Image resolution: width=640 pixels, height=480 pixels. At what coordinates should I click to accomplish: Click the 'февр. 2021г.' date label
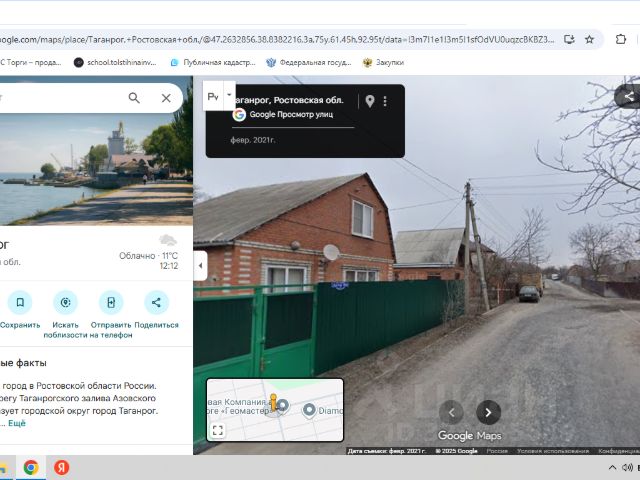[253, 140]
